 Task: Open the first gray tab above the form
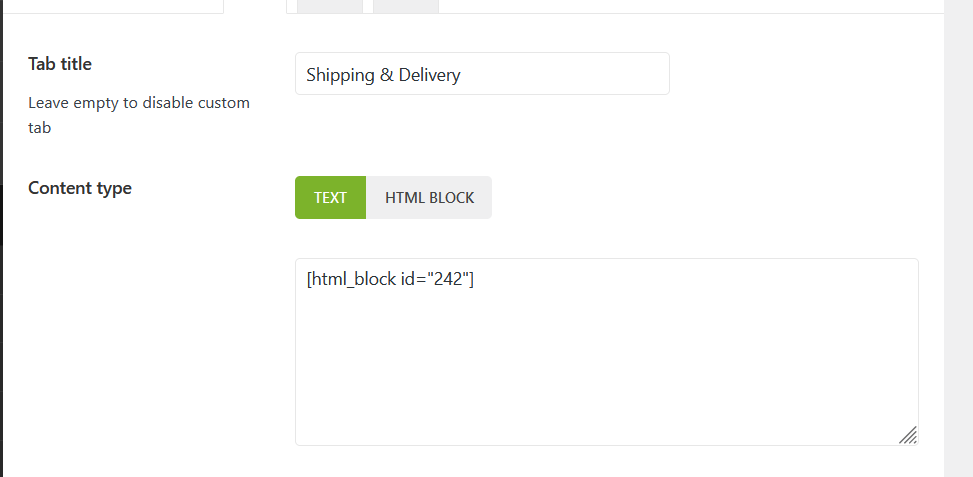click(x=330, y=6)
